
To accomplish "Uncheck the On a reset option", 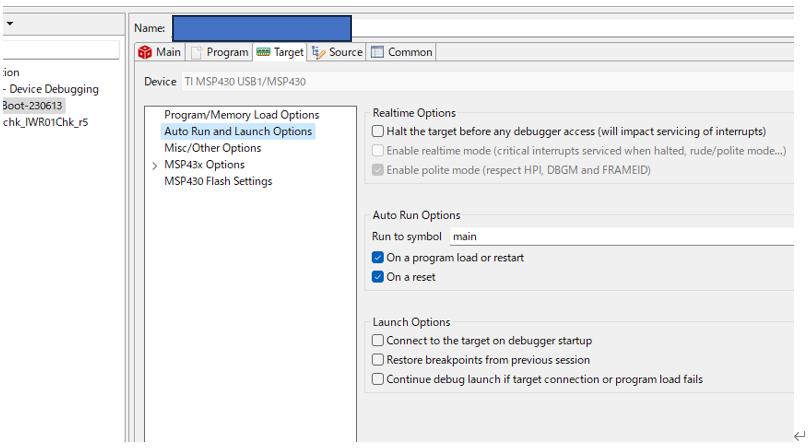I will coord(378,277).
